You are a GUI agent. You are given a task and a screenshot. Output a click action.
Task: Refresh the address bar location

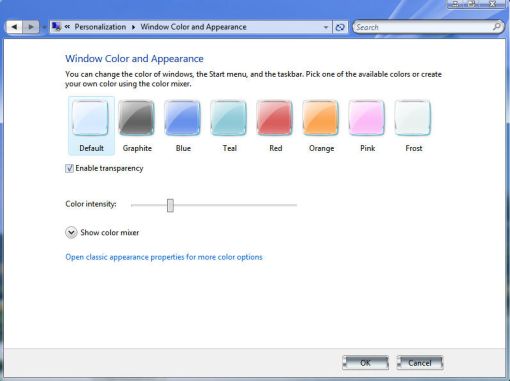[340, 27]
